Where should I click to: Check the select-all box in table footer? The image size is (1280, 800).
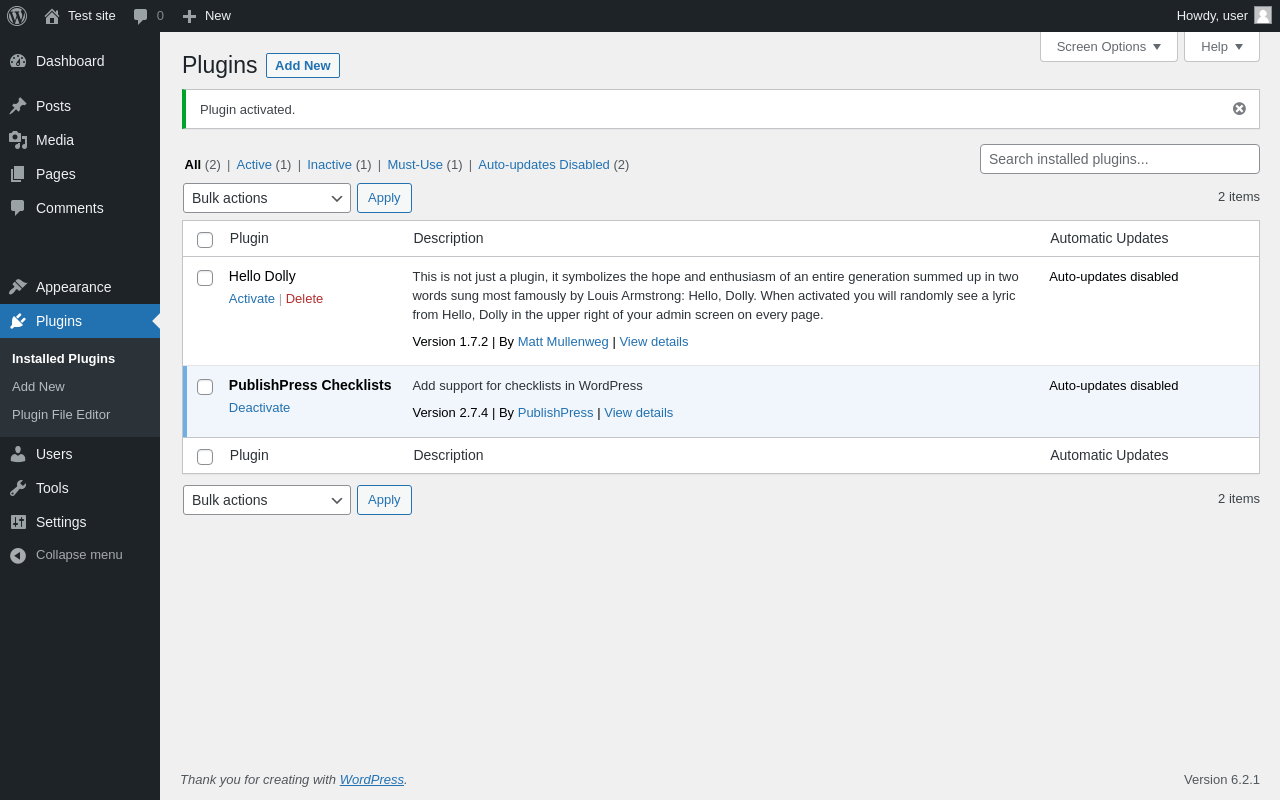205,457
